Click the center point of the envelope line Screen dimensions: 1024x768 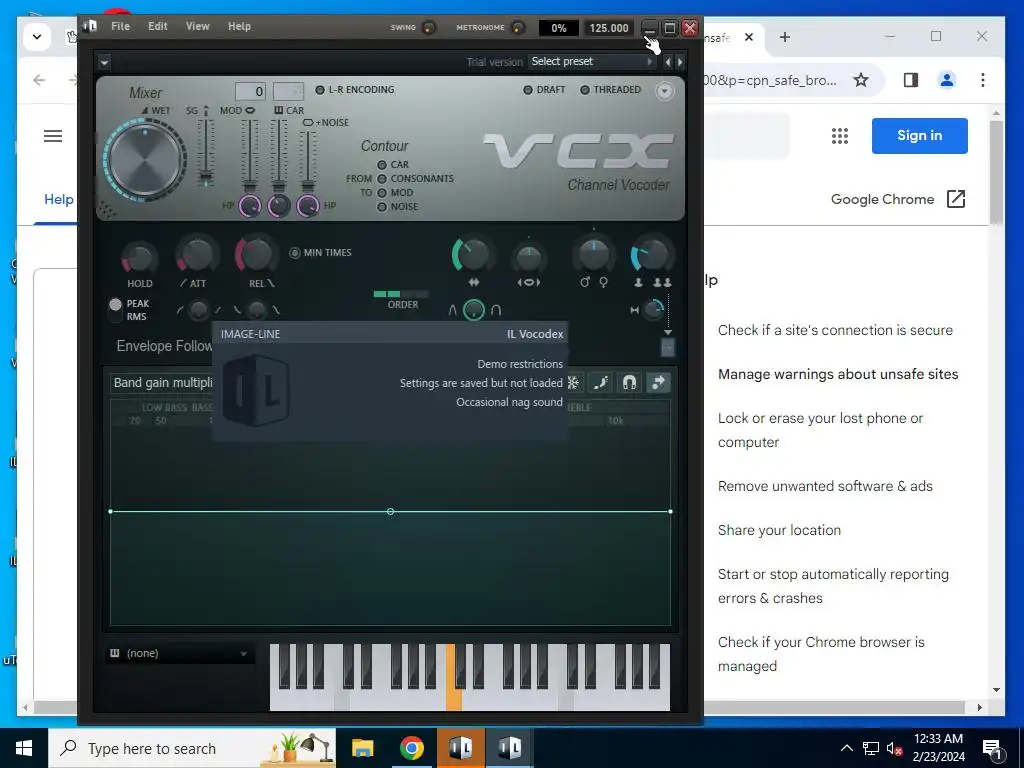click(390, 511)
